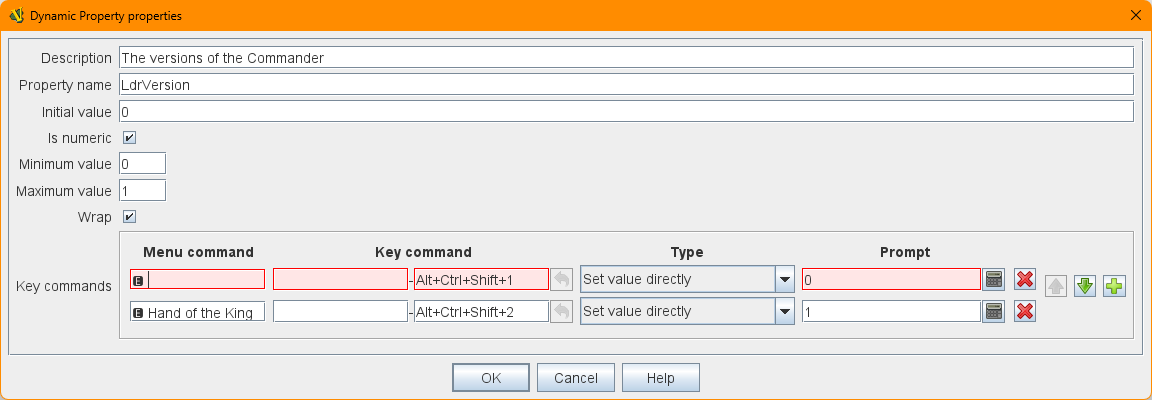Screen dimensions: 1152x400
Task: Focus the Property name field
Action: tap(625, 85)
